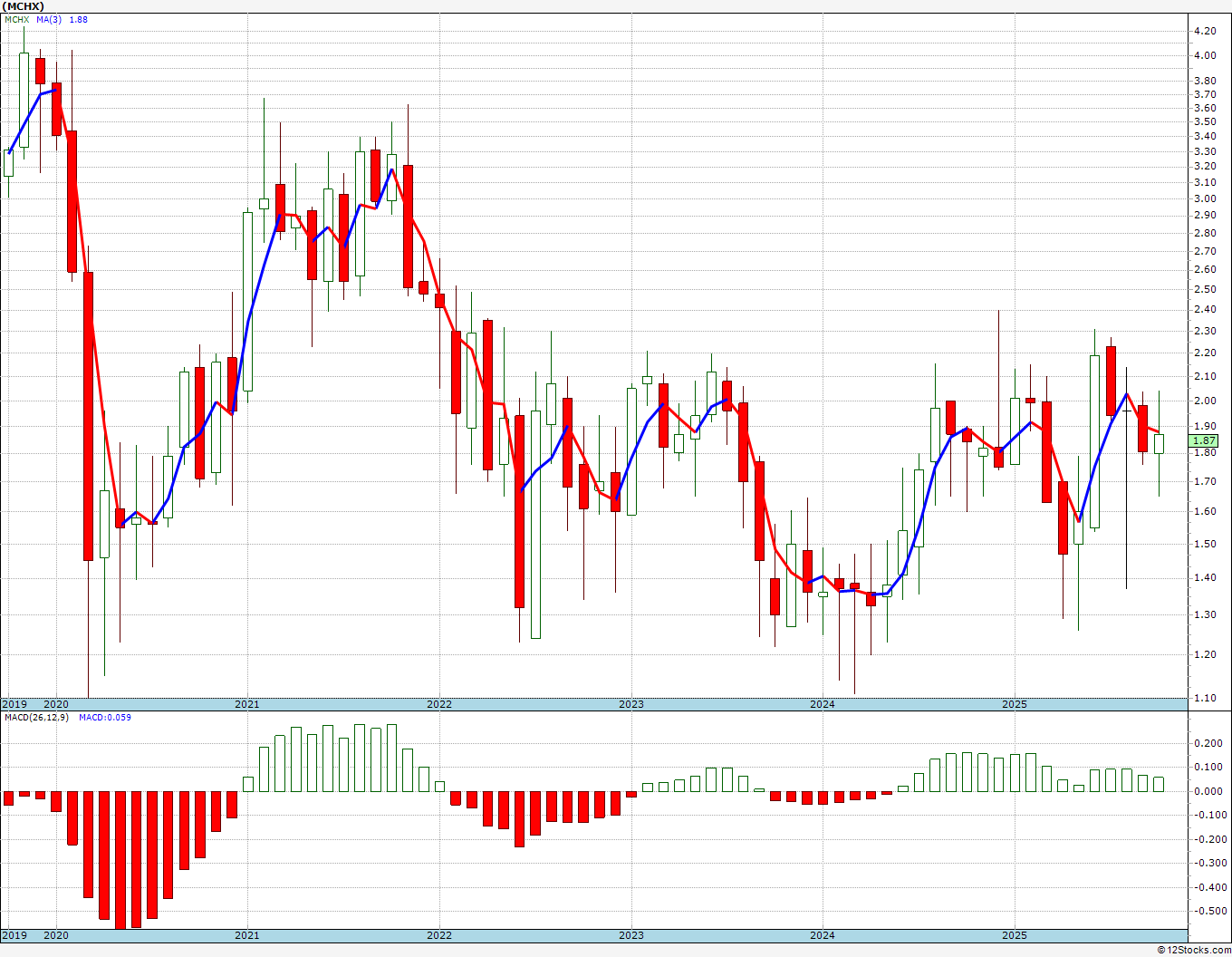Select the MACD(26,12,9) indicator label
This screenshot has height=957, width=1232.
(x=35, y=718)
